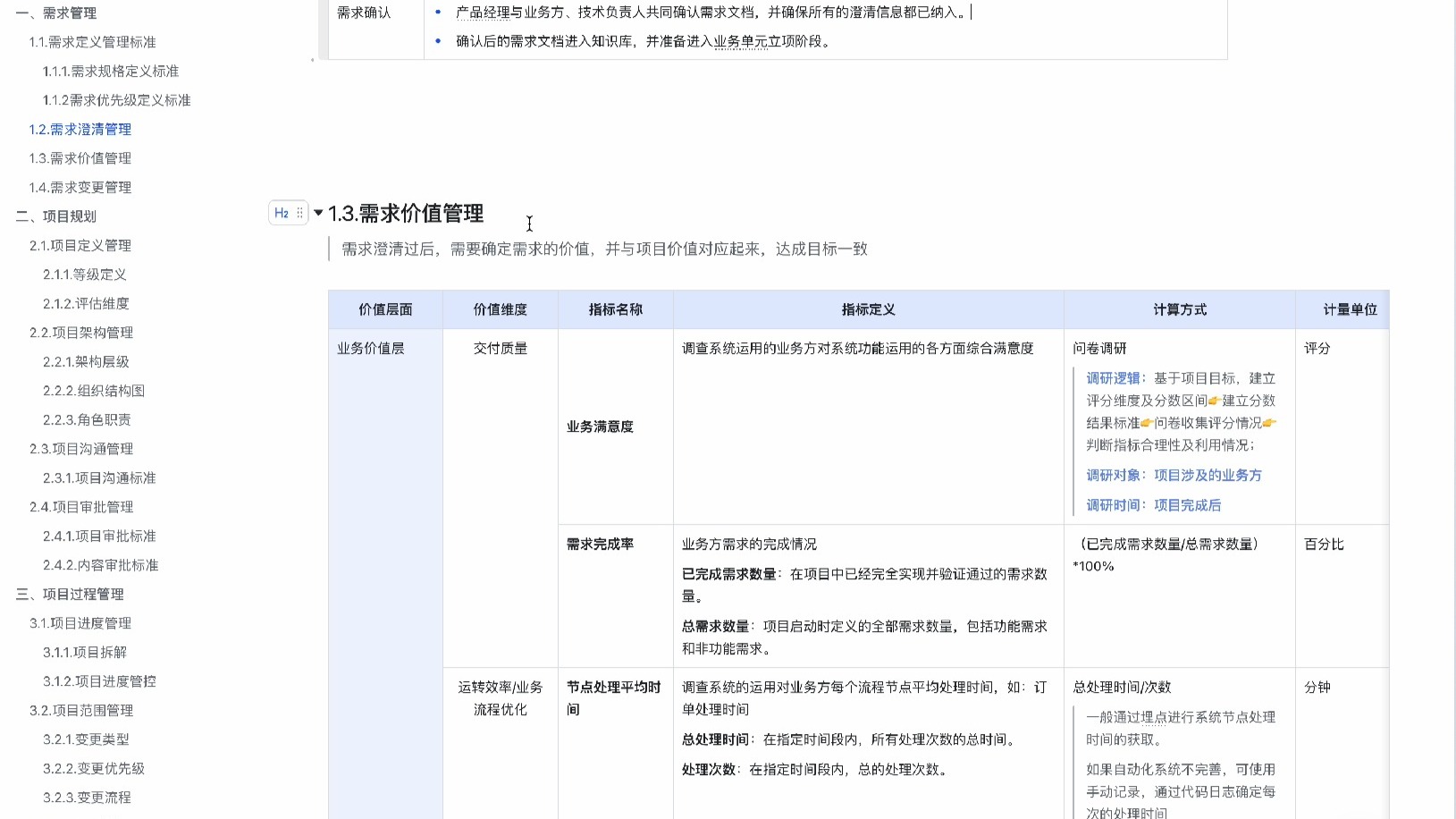The height and width of the screenshot is (819, 1456).
Task: Click the heading text 1.3.需求价值管理
Action: (x=406, y=214)
